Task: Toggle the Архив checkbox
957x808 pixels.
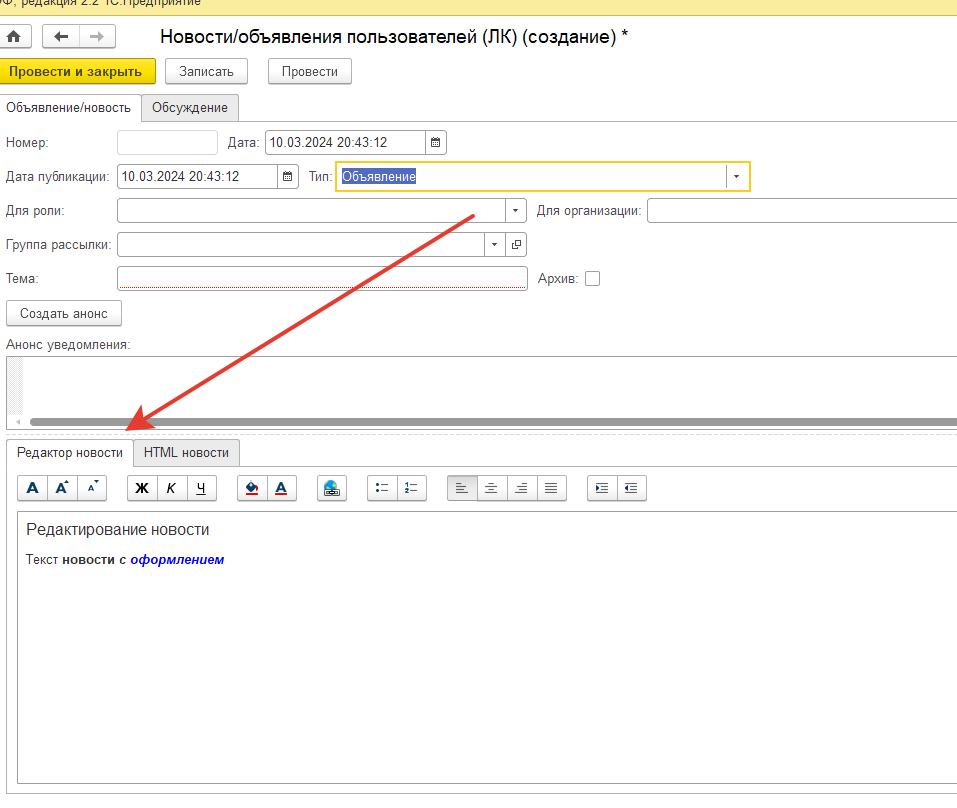Action: pos(592,279)
